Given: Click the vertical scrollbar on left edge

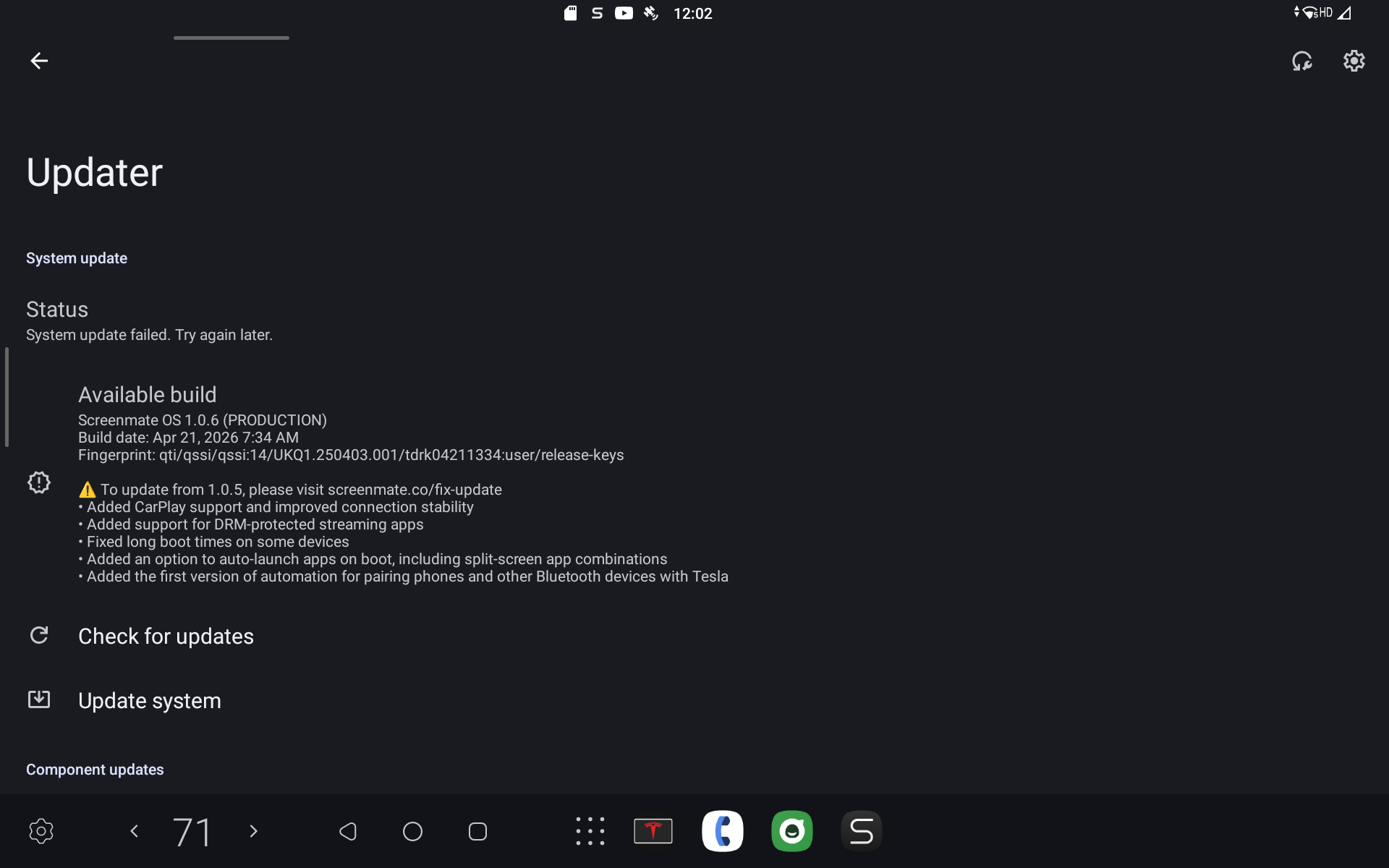Looking at the screenshot, I should pyautogui.click(x=7, y=397).
